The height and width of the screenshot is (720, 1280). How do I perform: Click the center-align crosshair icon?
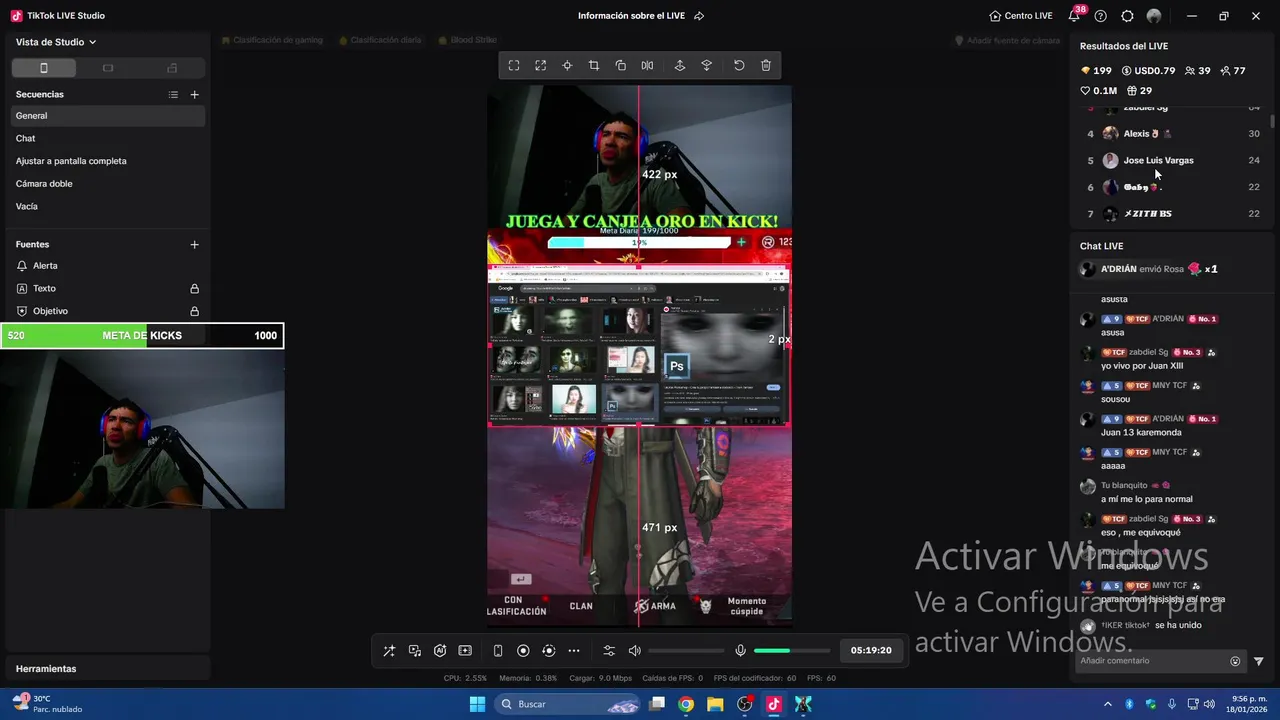click(567, 66)
